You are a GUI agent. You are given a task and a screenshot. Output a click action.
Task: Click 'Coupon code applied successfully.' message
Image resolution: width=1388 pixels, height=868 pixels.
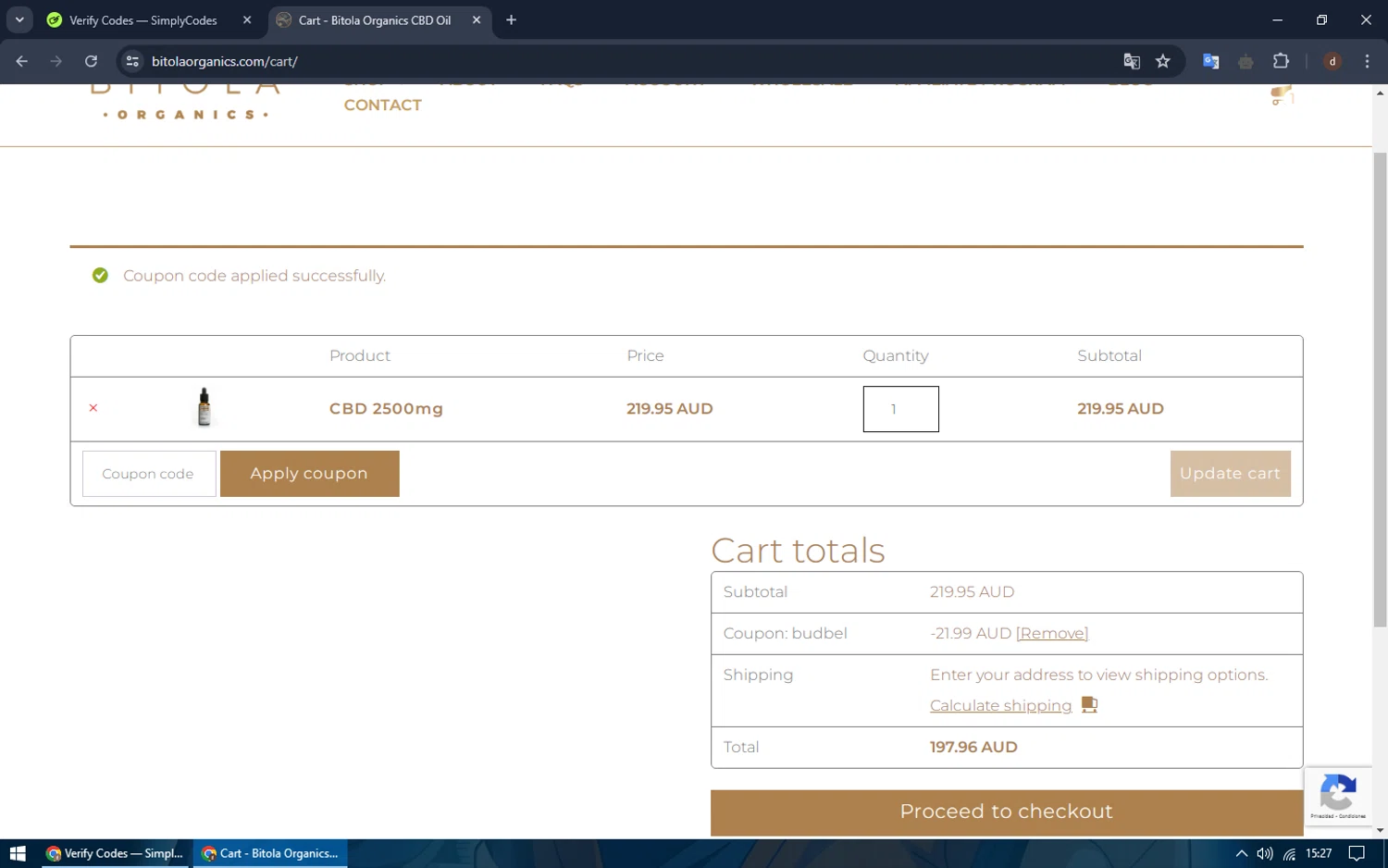click(254, 276)
